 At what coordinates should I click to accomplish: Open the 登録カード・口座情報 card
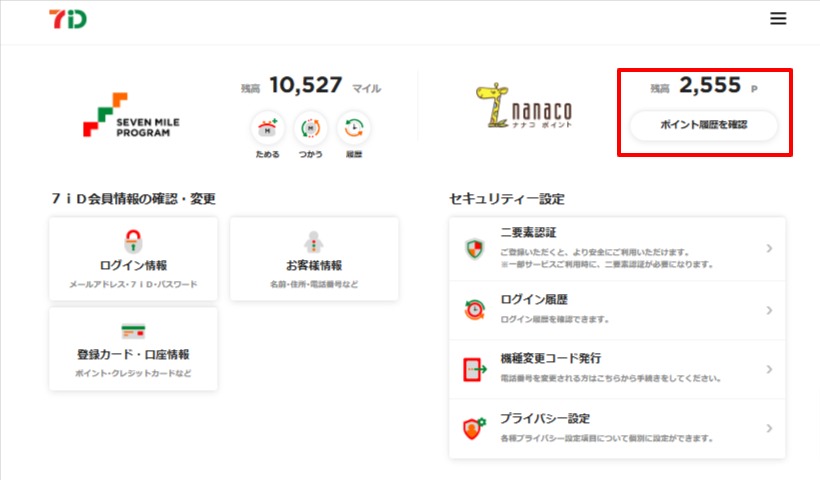tap(133, 348)
